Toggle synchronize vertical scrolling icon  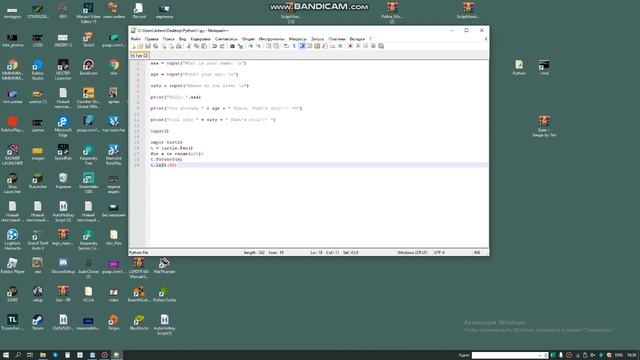(268, 46)
